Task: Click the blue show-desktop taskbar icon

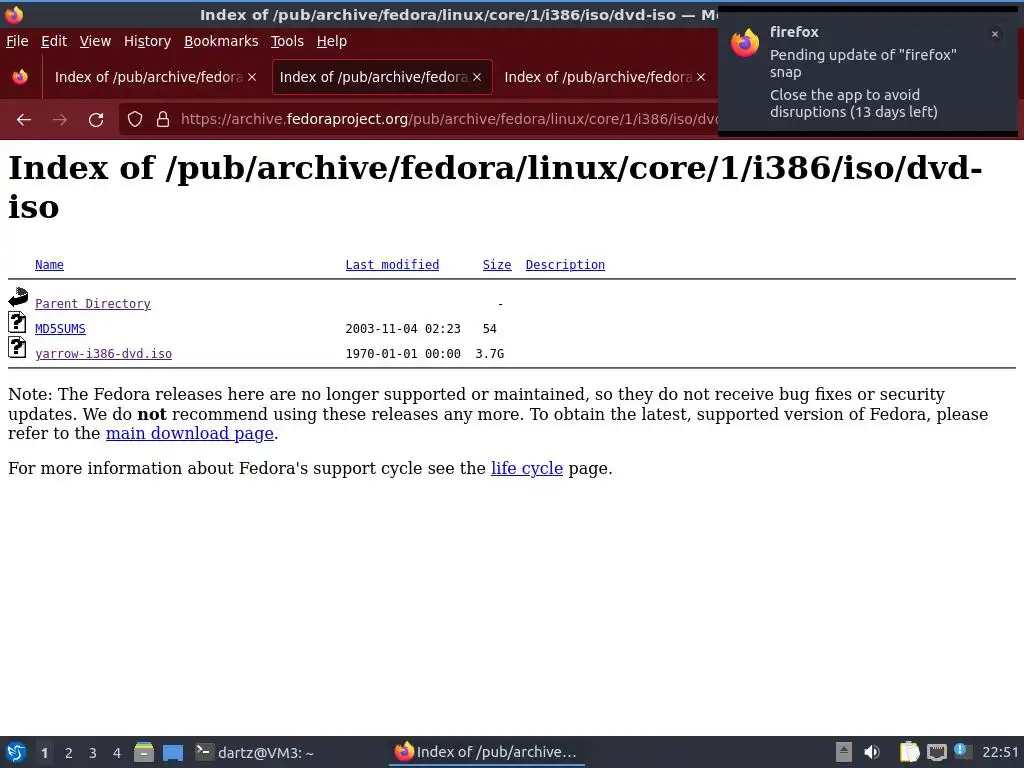Action: tap(173, 753)
